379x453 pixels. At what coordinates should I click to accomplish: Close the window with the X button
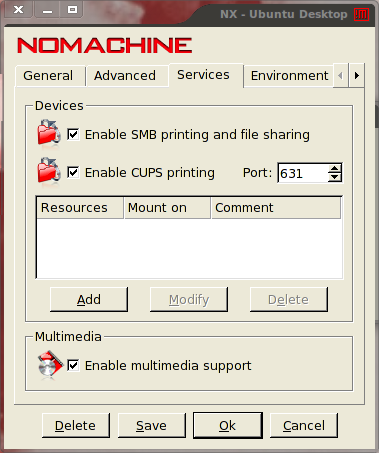19,10
